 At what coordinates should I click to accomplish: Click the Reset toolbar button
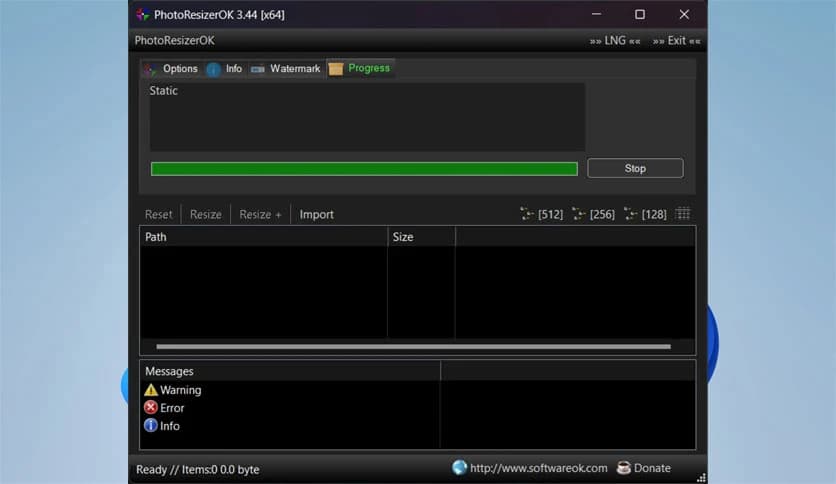click(x=158, y=214)
